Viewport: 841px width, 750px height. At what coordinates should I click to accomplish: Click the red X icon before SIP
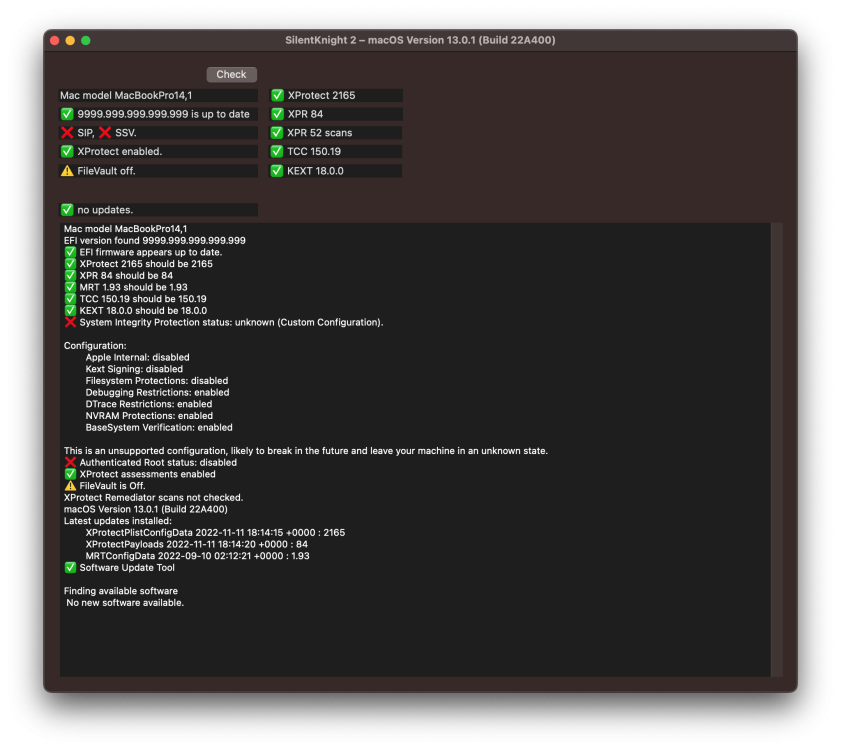click(67, 133)
